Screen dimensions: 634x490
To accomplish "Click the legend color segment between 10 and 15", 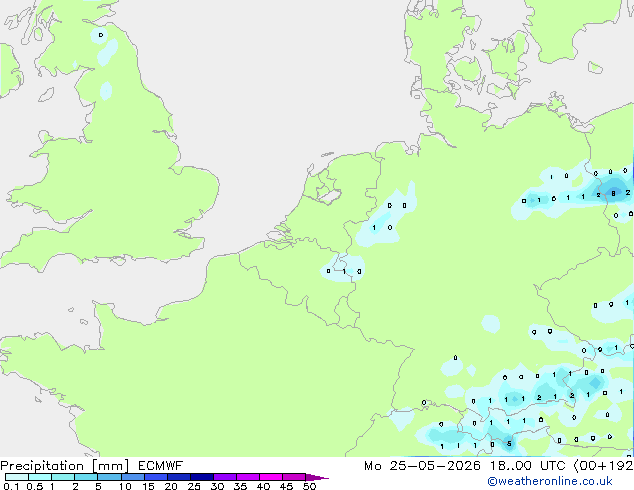I will click(132, 477).
